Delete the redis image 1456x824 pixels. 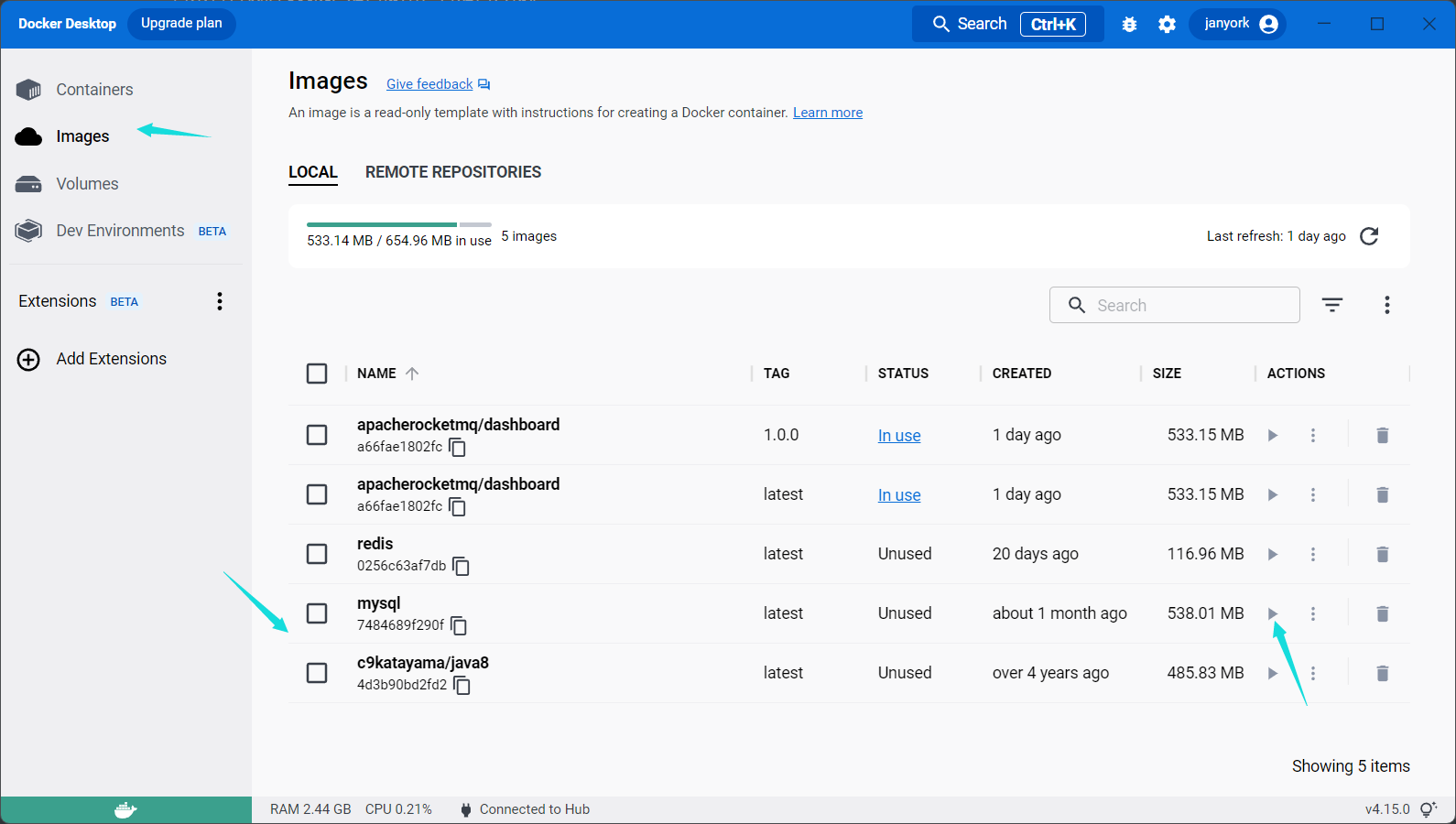pos(1383,555)
